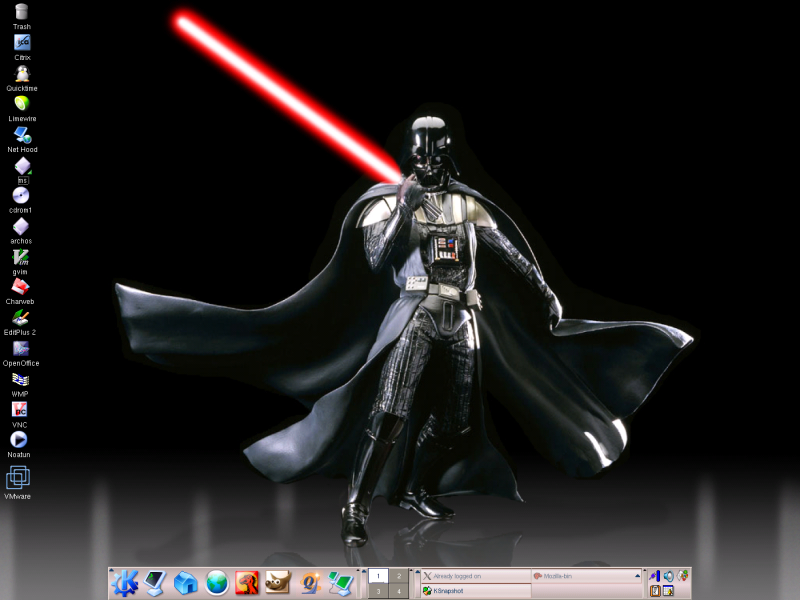The image size is (800, 600).
Task: Switch to virtual desktop 3
Action: (378, 591)
